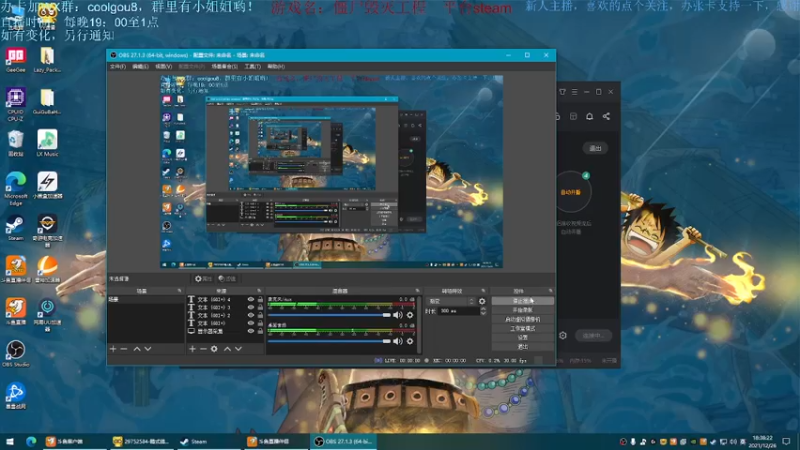Viewport: 800px width, 450px height.
Task: Undock the 场景 panel with its float icon
Action: tap(180, 291)
